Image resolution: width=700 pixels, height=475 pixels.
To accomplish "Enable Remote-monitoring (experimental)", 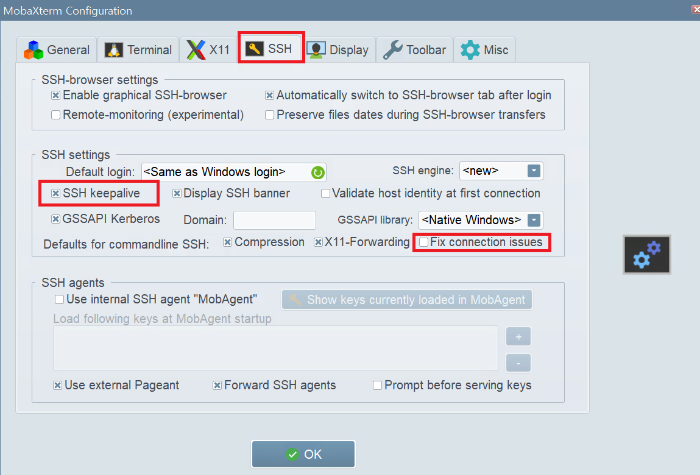I will (55, 115).
